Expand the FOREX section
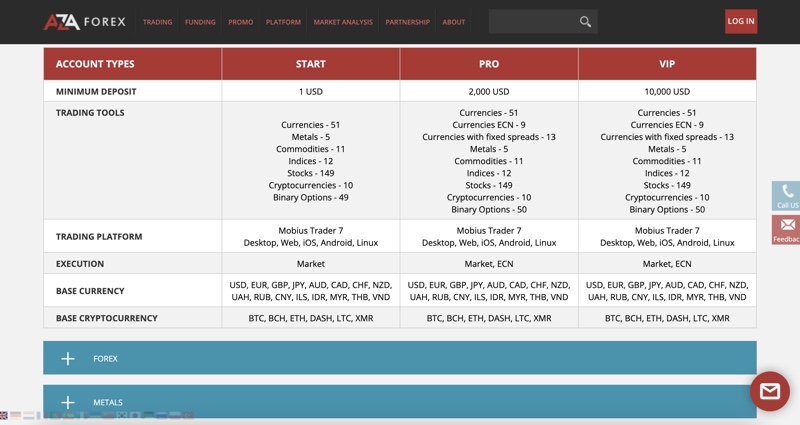Viewport: 800px width, 425px height. (x=400, y=358)
